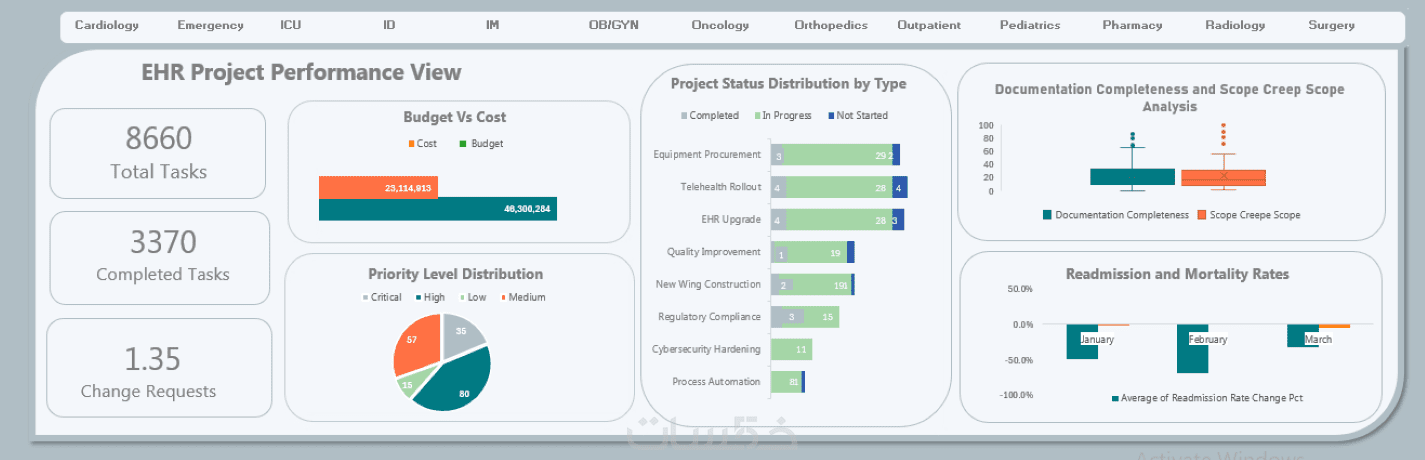The image size is (1425, 460).
Task: Choose the ICU slicer option
Action: coord(290,26)
